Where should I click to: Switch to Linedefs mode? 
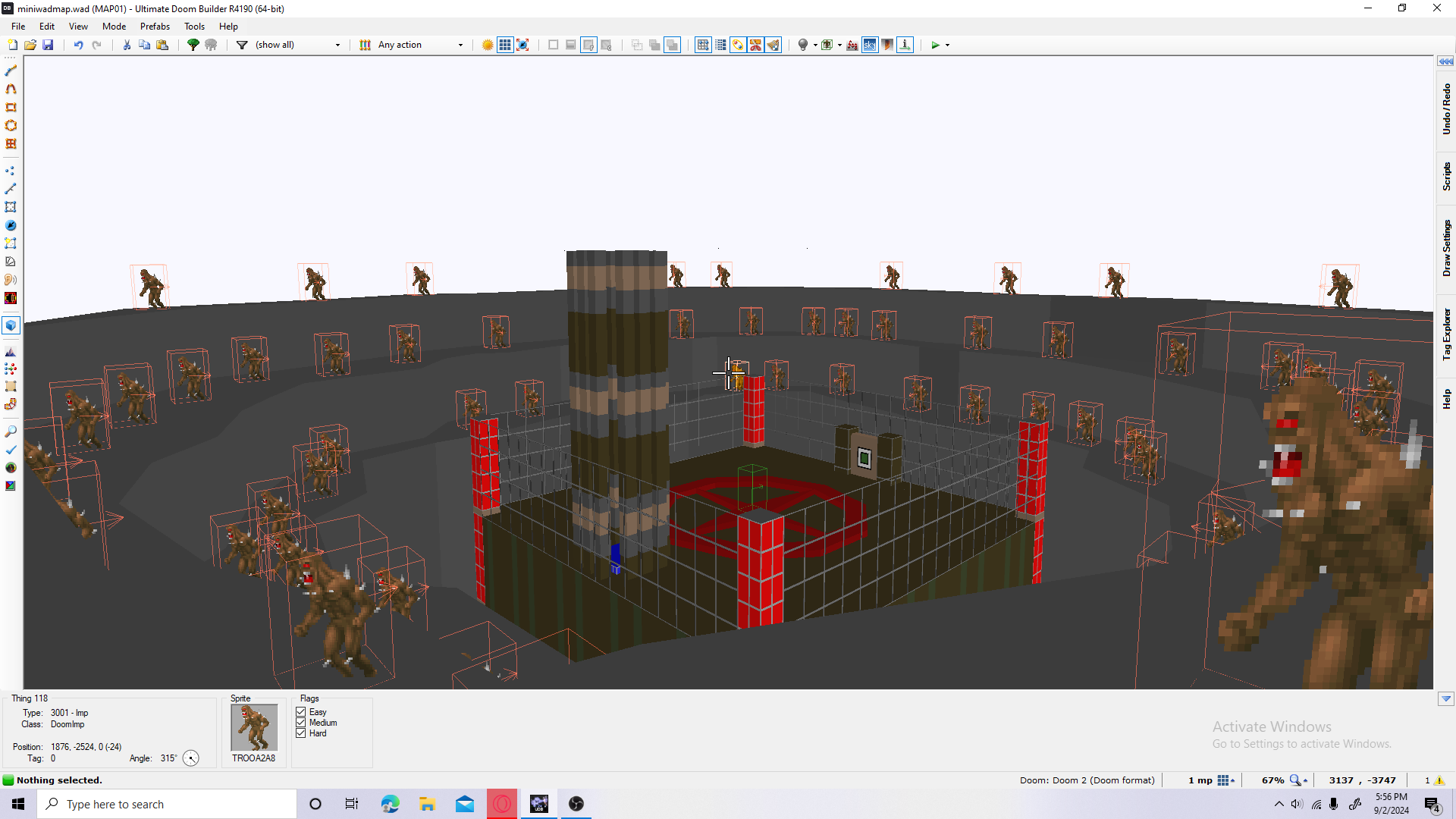point(11,189)
